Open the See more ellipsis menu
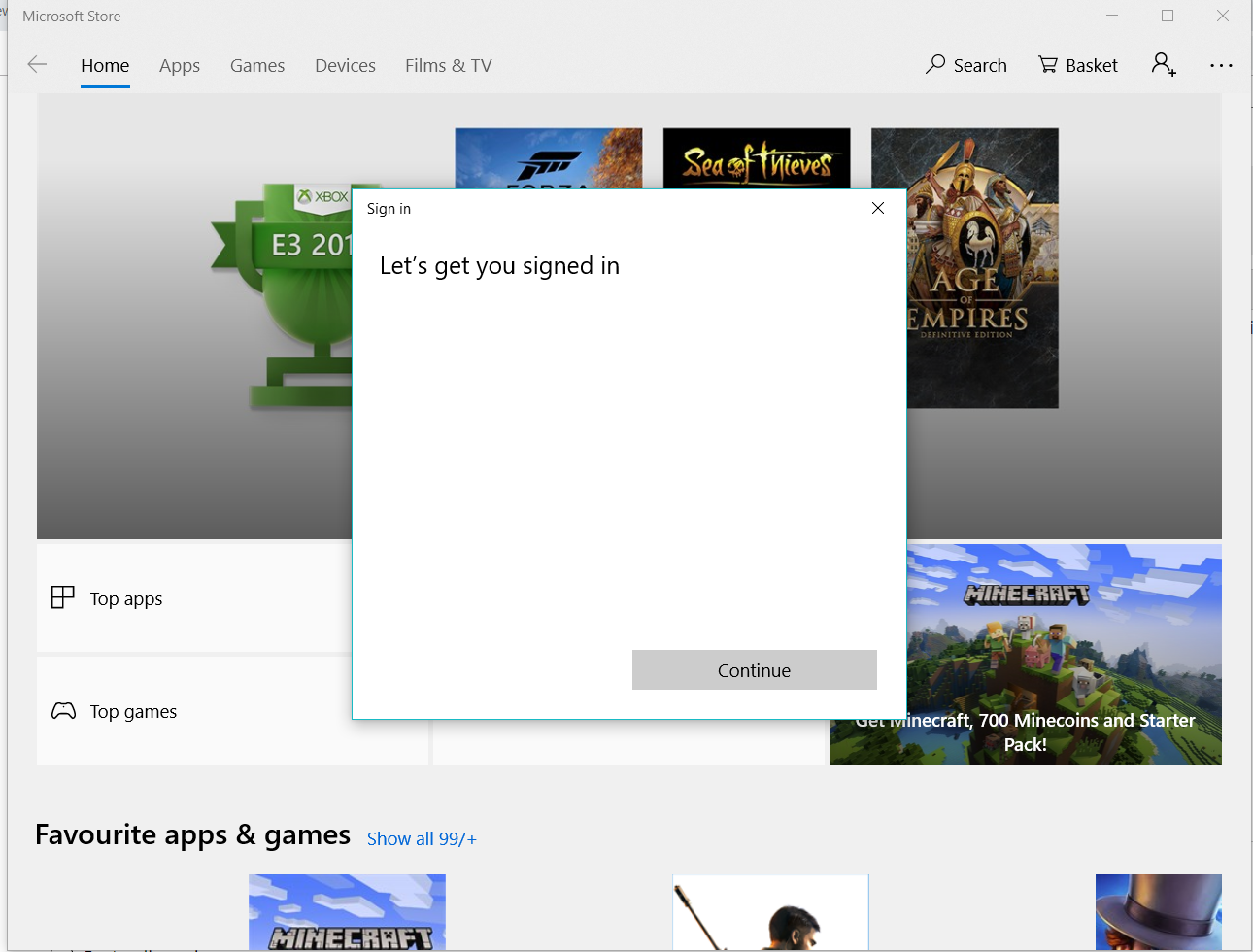The height and width of the screenshot is (952, 1253). (1221, 65)
